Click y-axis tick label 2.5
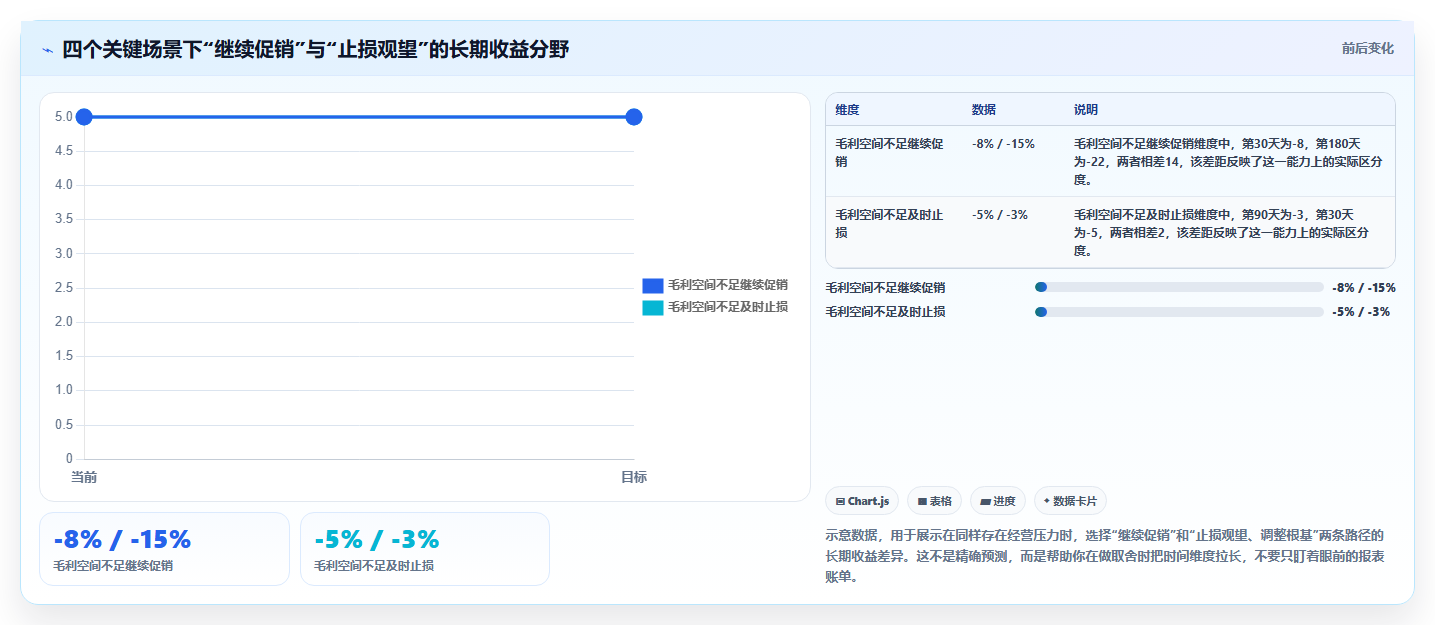 point(64,288)
